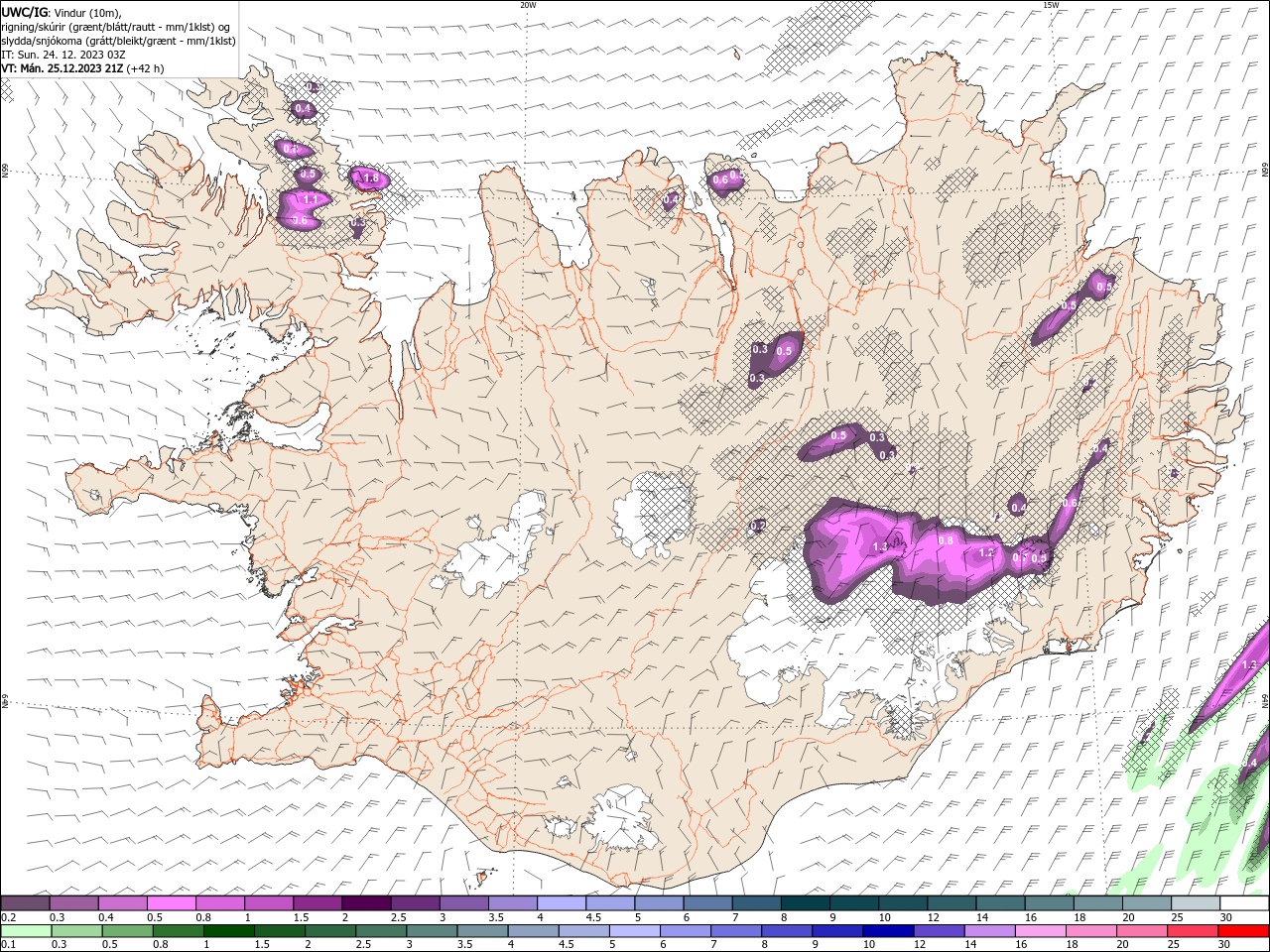
Task: Click the "slydda/snjókoma" description line
Action: 118,41
